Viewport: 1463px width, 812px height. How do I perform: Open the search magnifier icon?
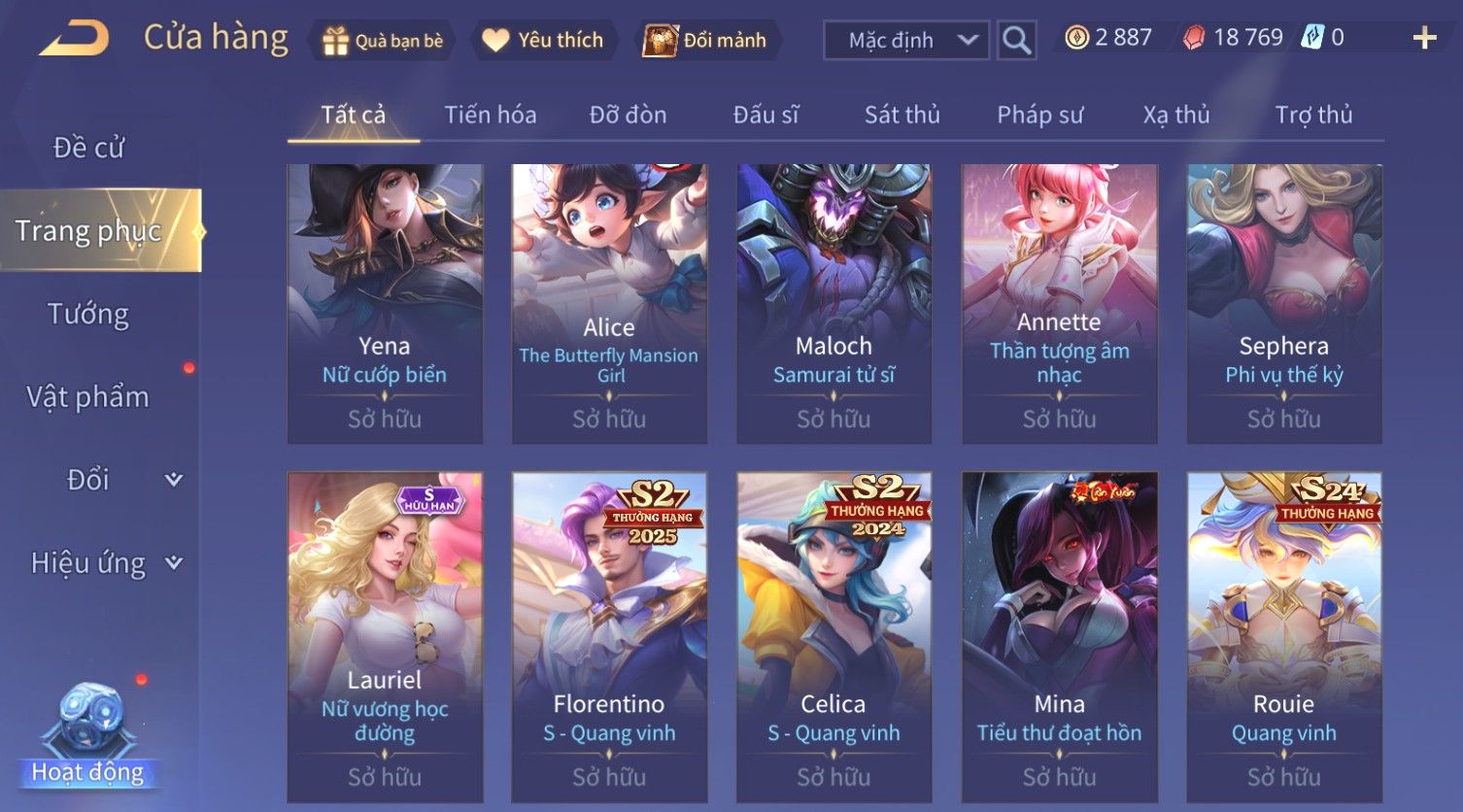click(x=1016, y=41)
